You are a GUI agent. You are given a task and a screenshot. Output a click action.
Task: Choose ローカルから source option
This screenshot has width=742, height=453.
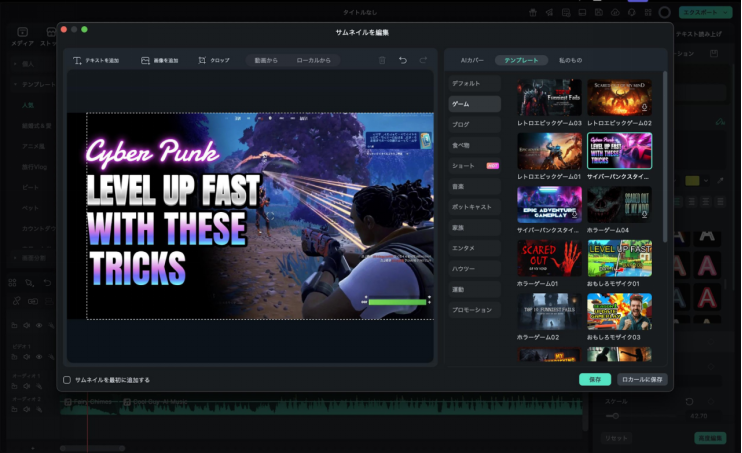coord(314,60)
